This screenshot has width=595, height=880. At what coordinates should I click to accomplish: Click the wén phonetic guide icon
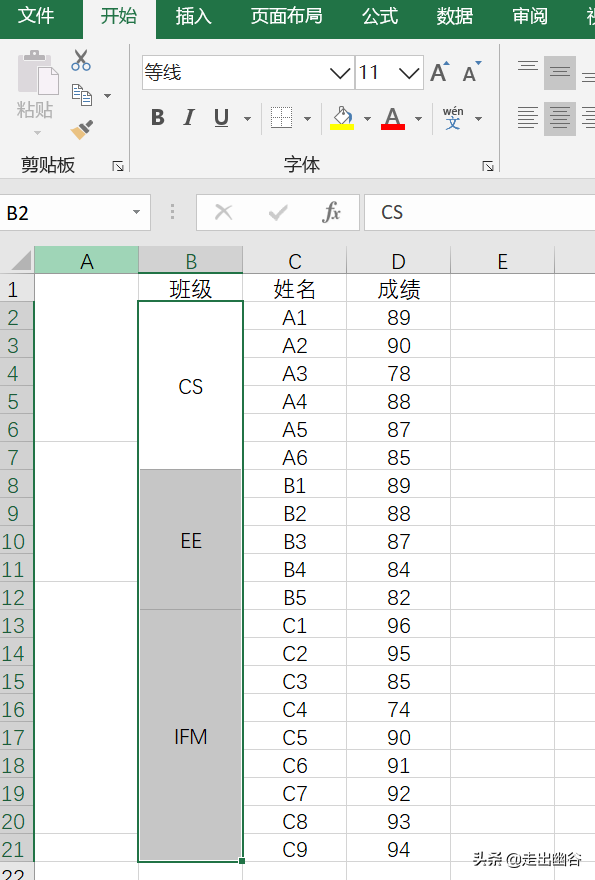453,118
